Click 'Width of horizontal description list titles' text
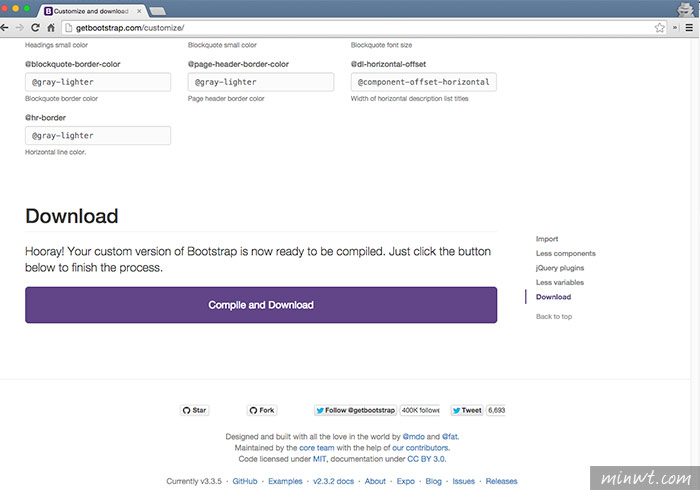This screenshot has height=490, width=700. (x=409, y=99)
